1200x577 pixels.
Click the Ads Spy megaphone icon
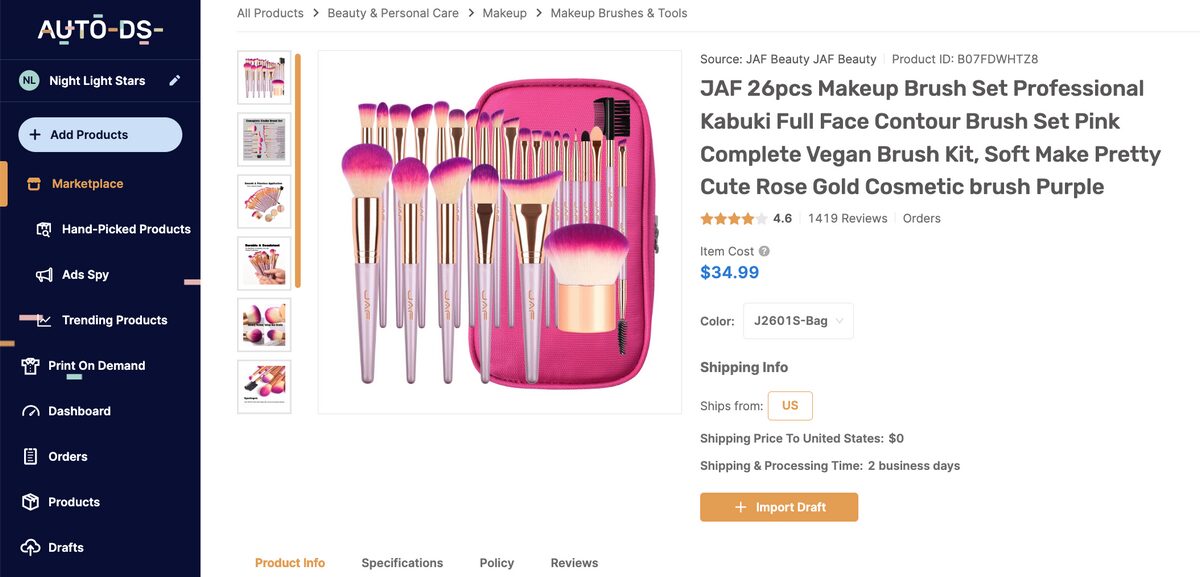(x=44, y=274)
